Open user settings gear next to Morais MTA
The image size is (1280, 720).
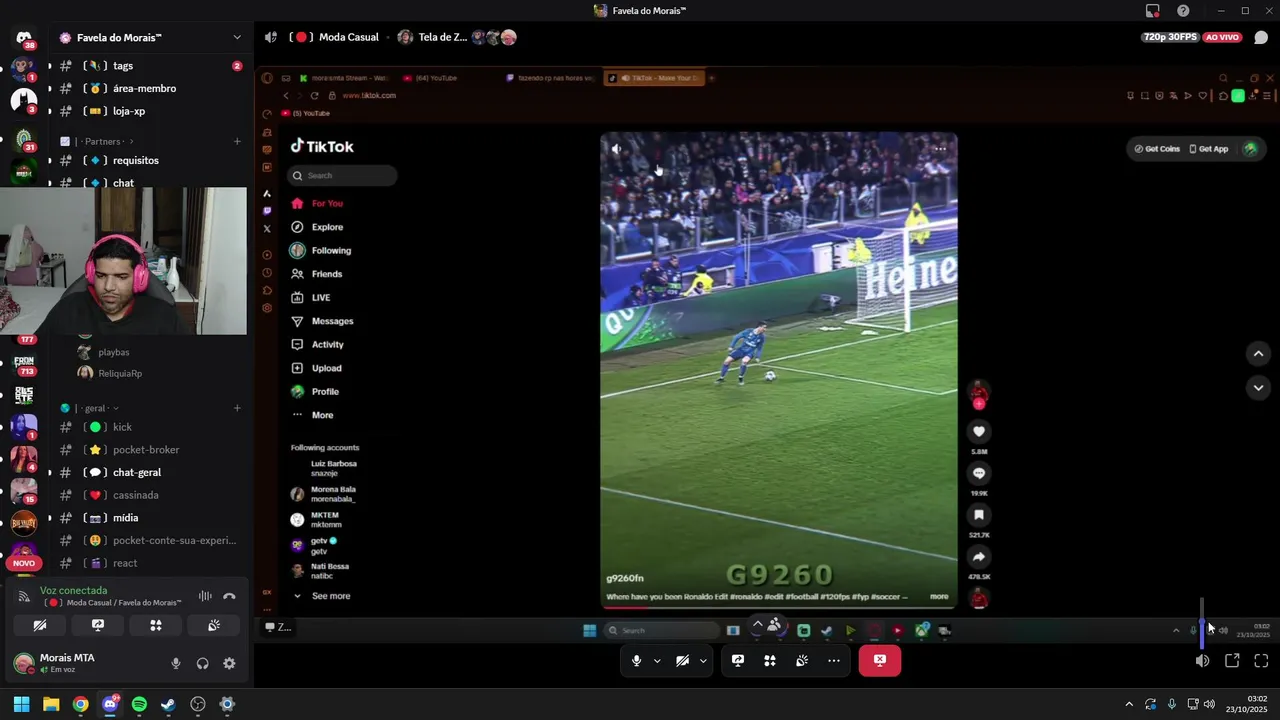coord(229,663)
